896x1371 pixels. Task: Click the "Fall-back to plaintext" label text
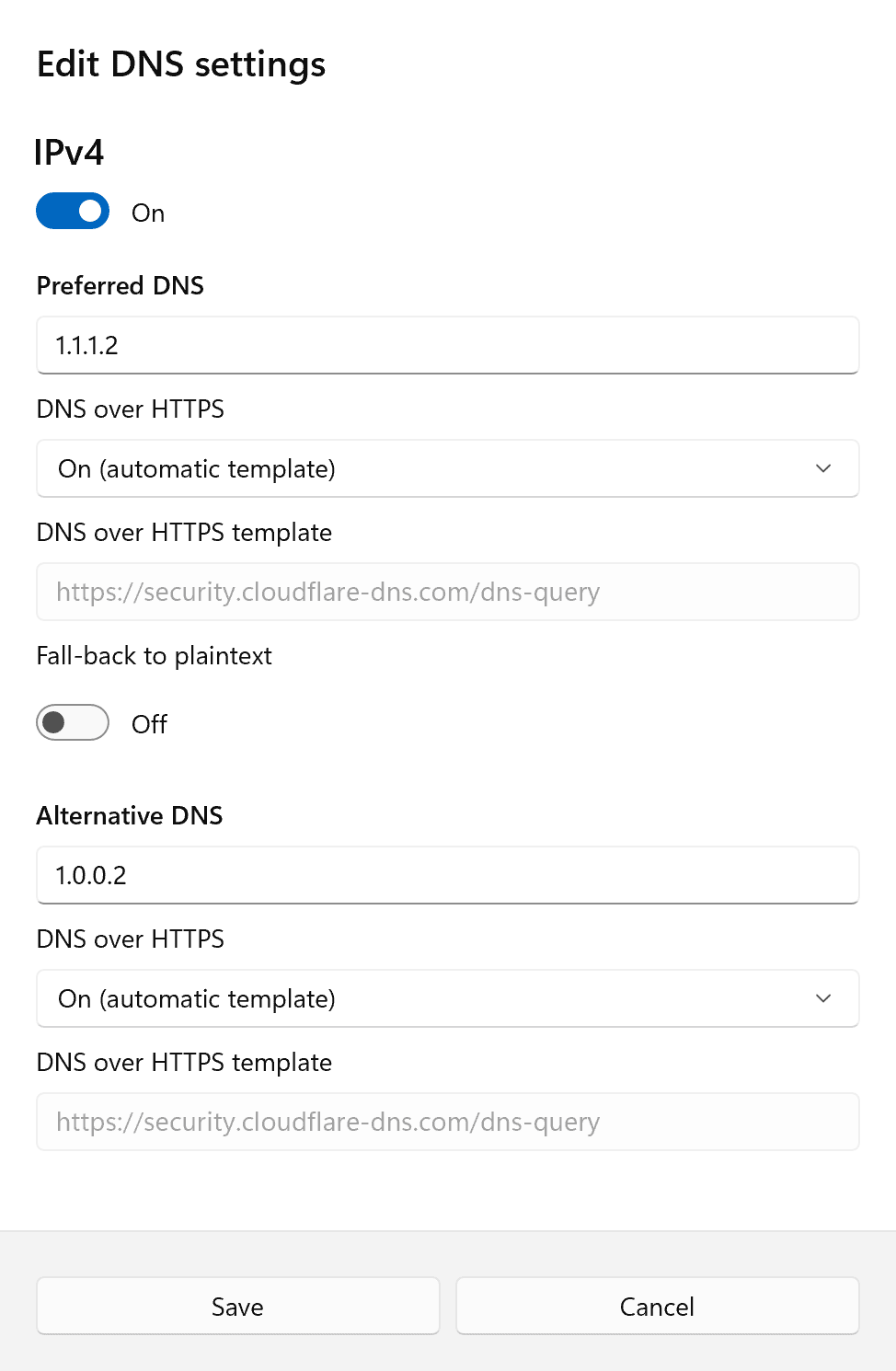(x=155, y=656)
